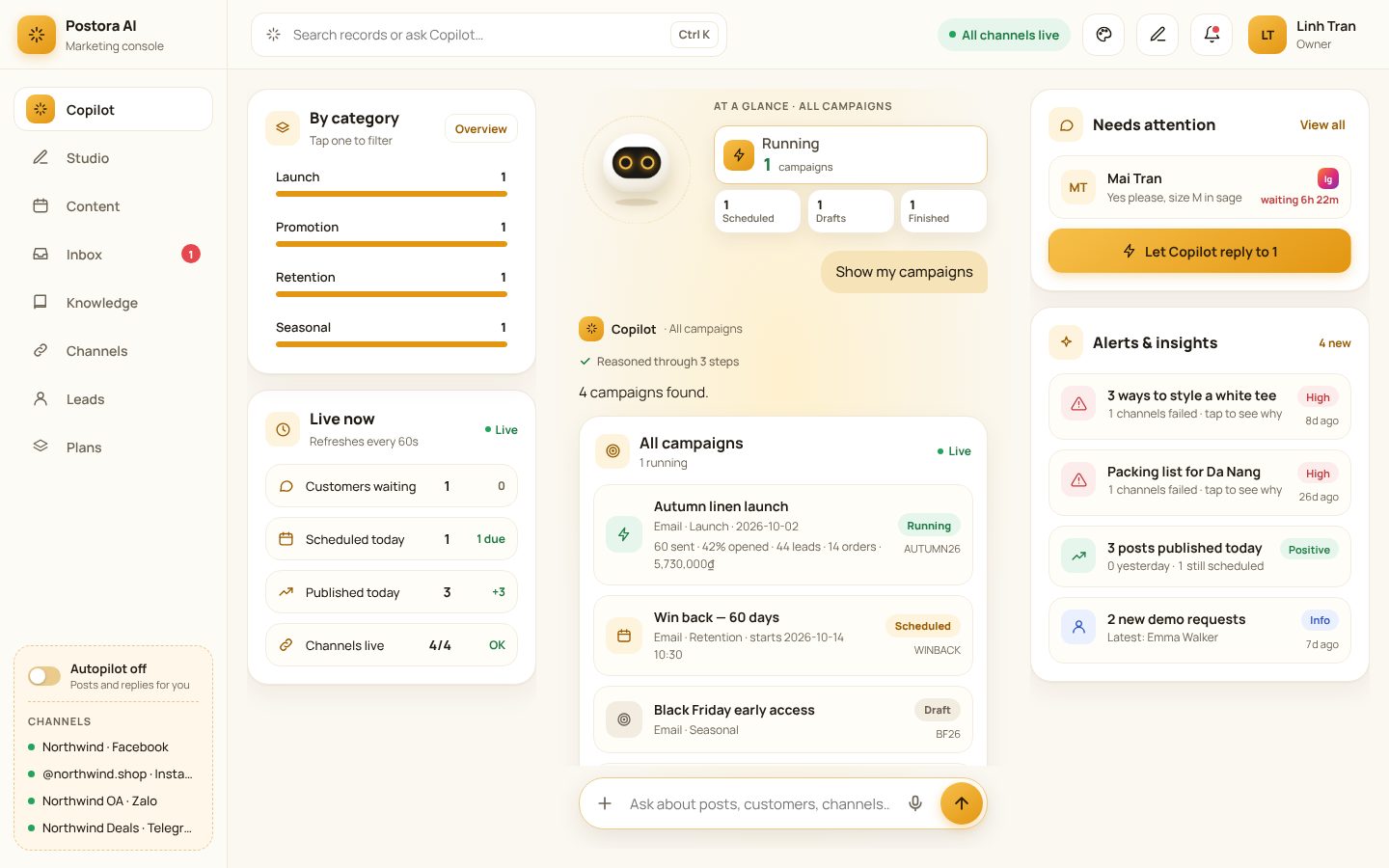The width and height of the screenshot is (1389, 868).
Task: Open the theme palette icon
Action: click(x=1103, y=35)
